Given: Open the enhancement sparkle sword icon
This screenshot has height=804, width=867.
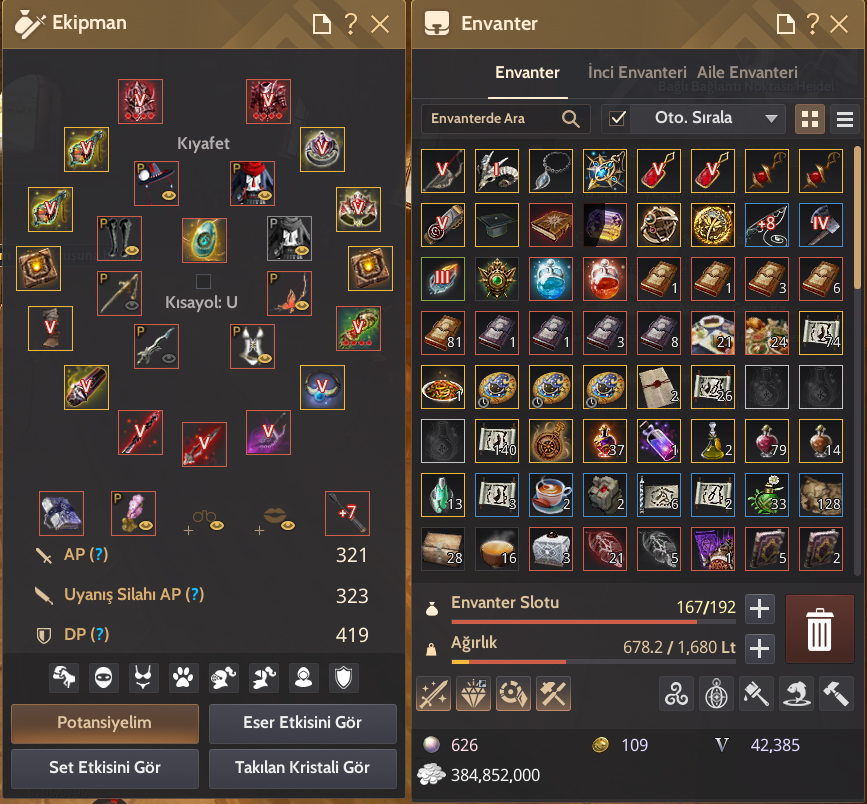Looking at the screenshot, I should [433, 693].
